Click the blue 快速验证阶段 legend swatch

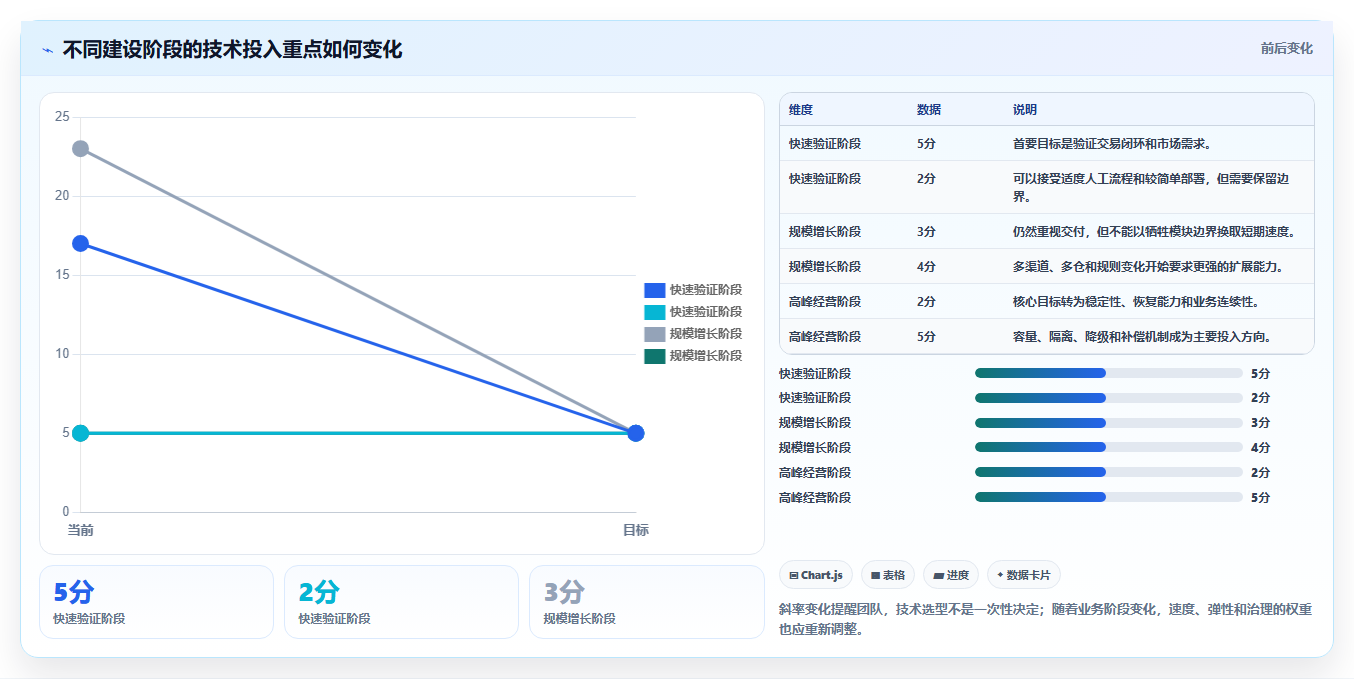[x=654, y=290]
